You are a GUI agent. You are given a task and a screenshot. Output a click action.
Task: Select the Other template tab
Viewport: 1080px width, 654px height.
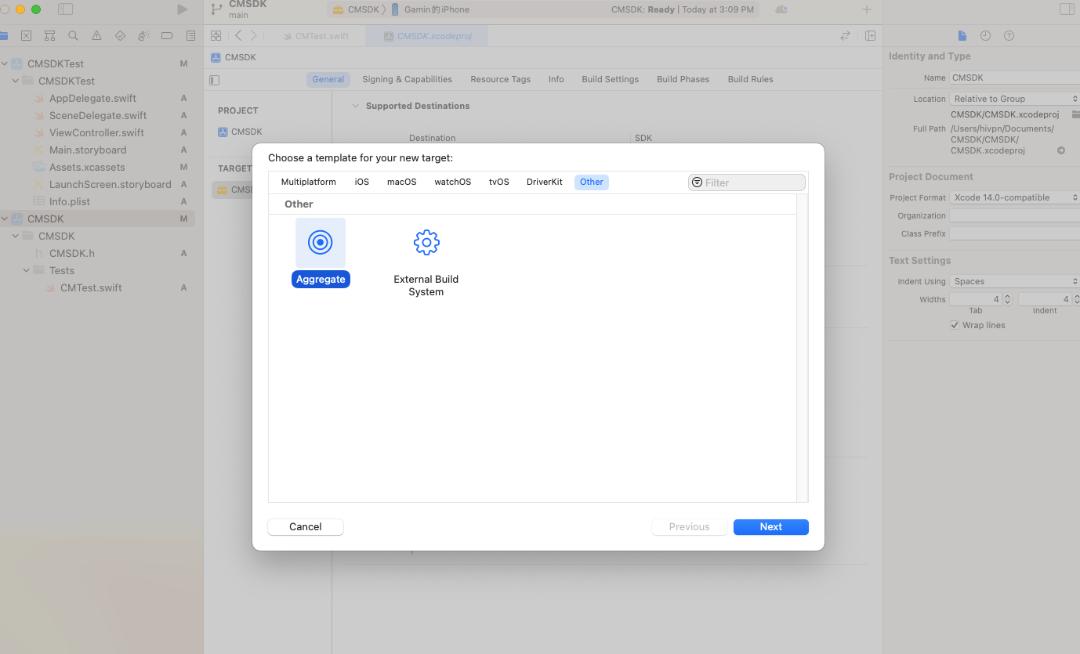coord(592,182)
